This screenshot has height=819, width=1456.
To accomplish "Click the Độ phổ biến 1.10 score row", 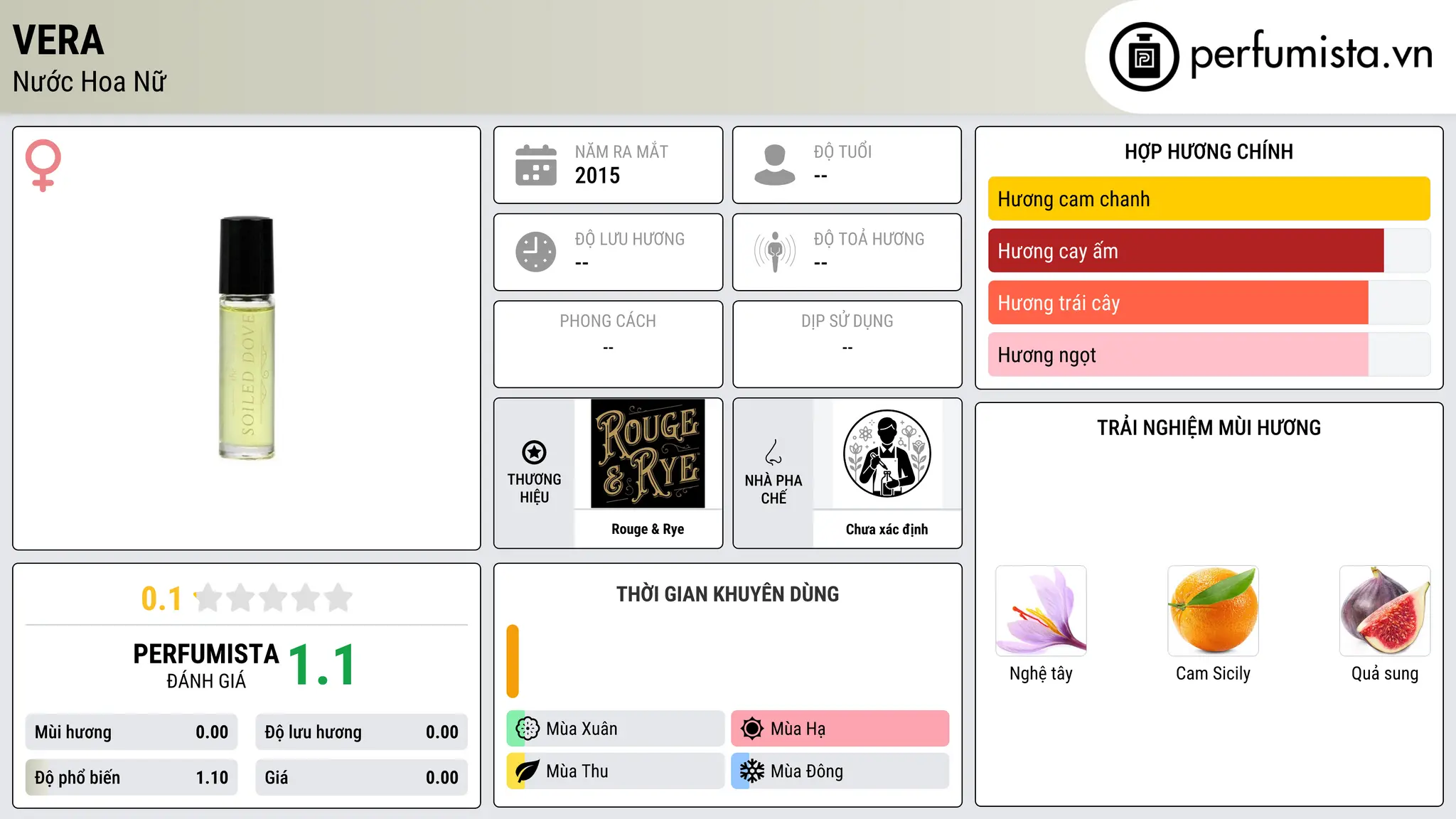I will 132,778.
